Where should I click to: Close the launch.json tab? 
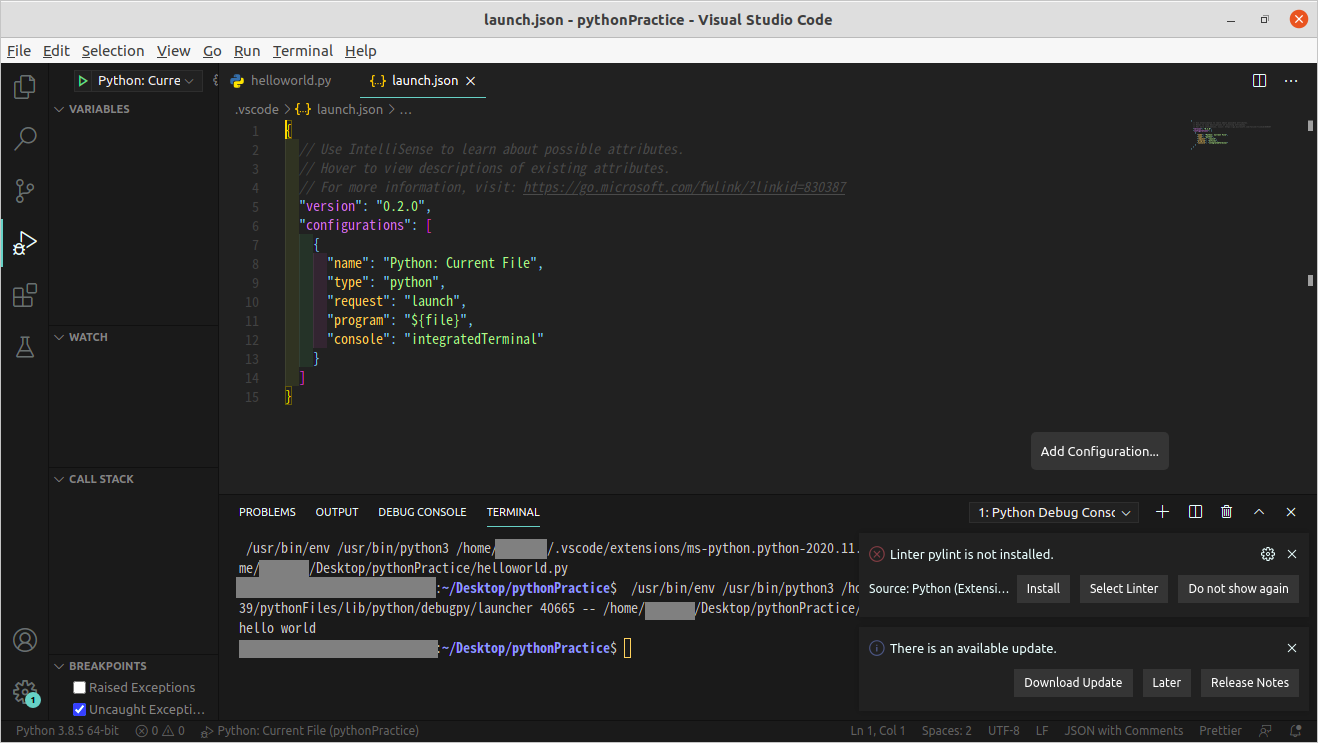pos(471,81)
